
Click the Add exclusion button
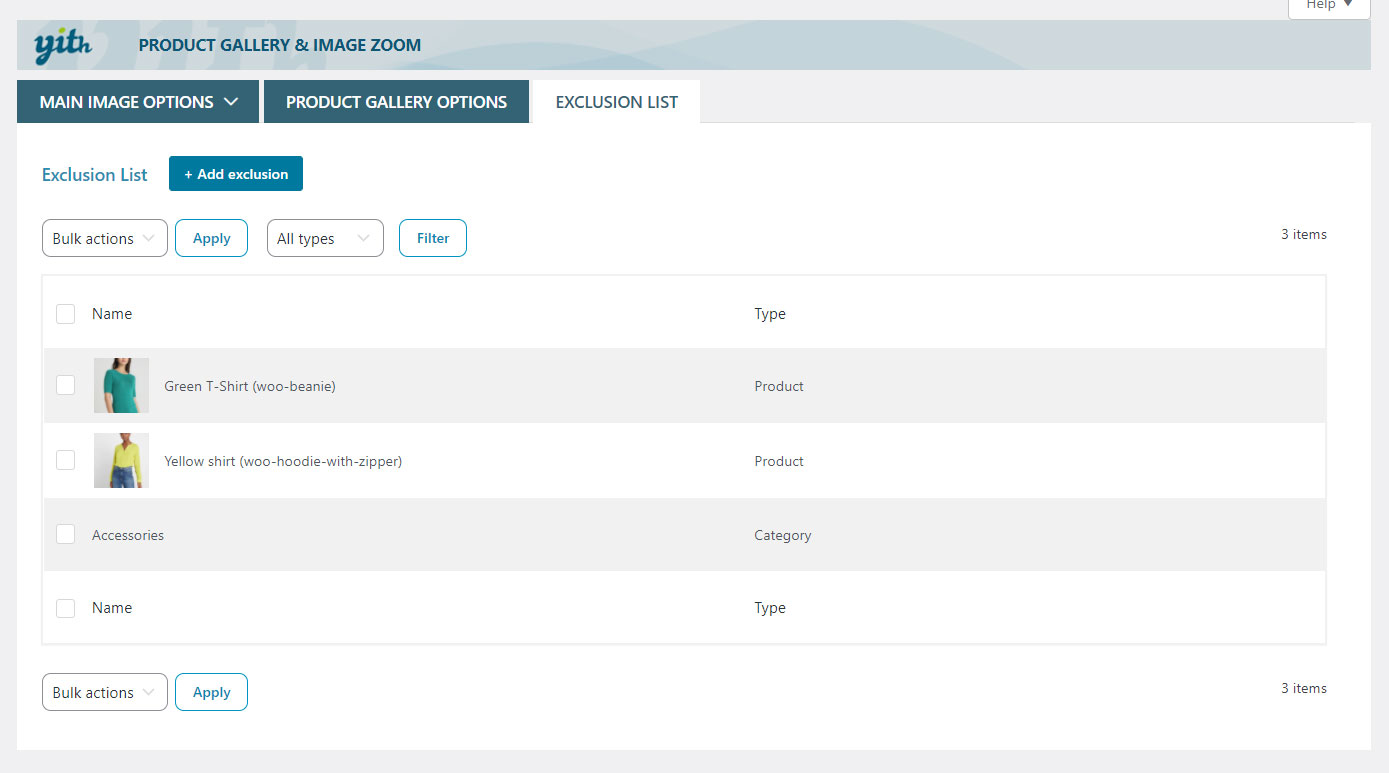click(235, 174)
